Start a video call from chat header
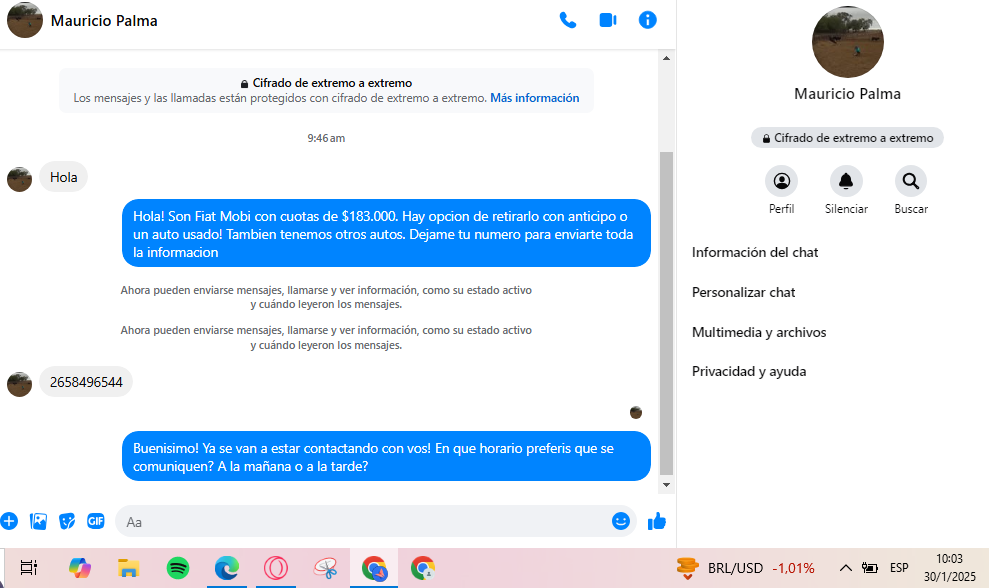 pos(608,20)
